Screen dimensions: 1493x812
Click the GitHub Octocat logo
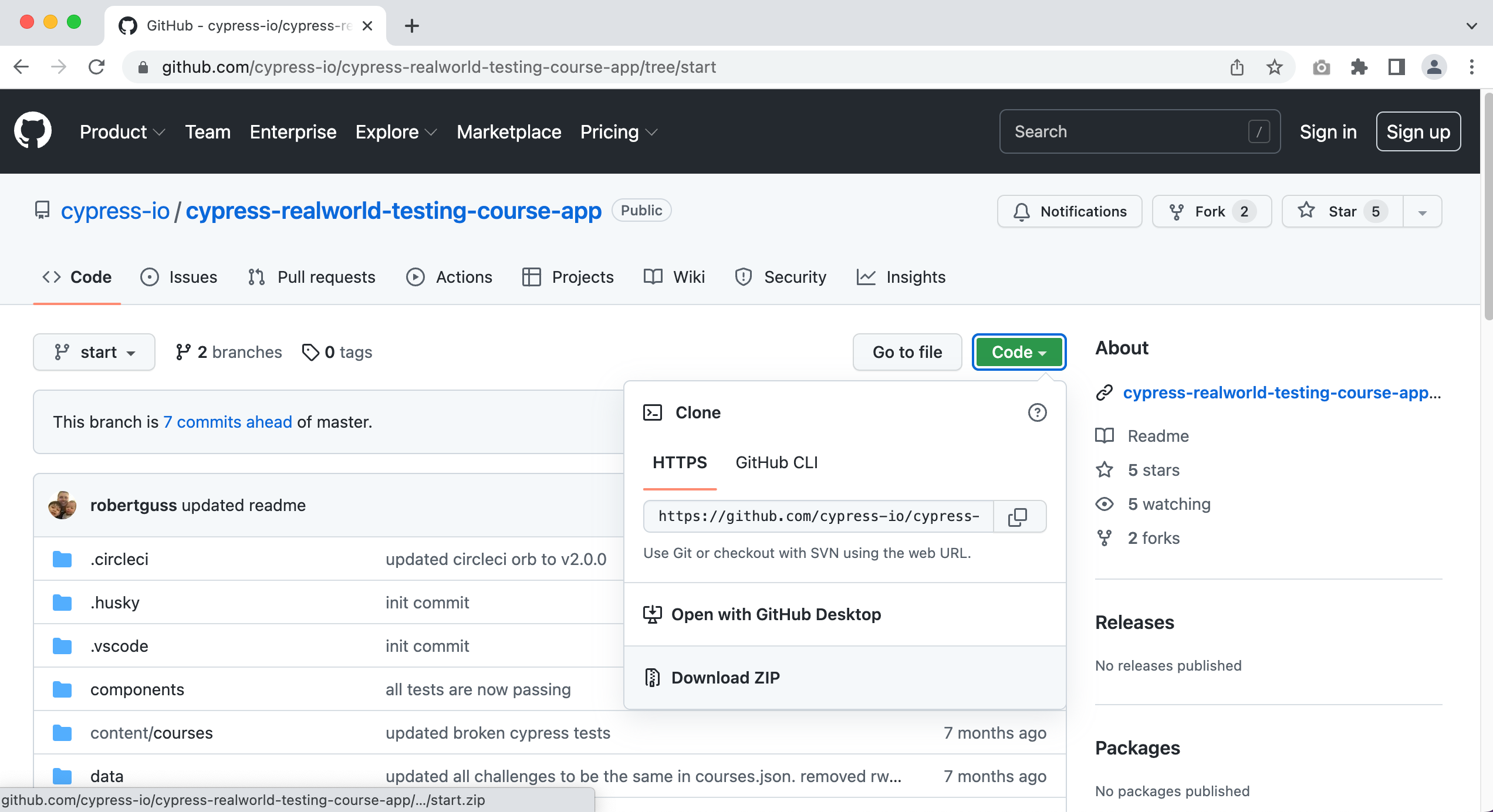click(33, 131)
